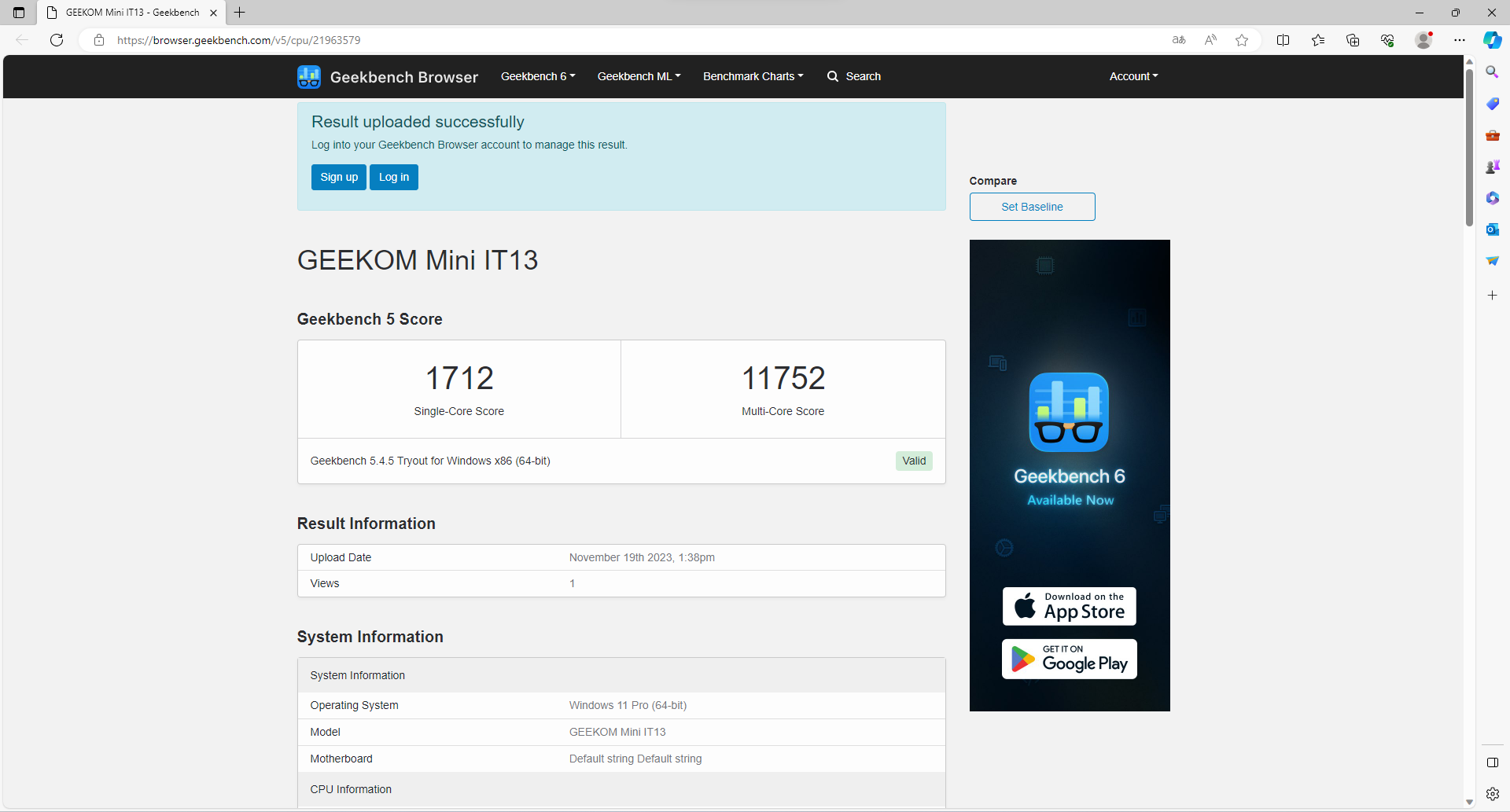Click the Set Baseline button

(x=1032, y=207)
